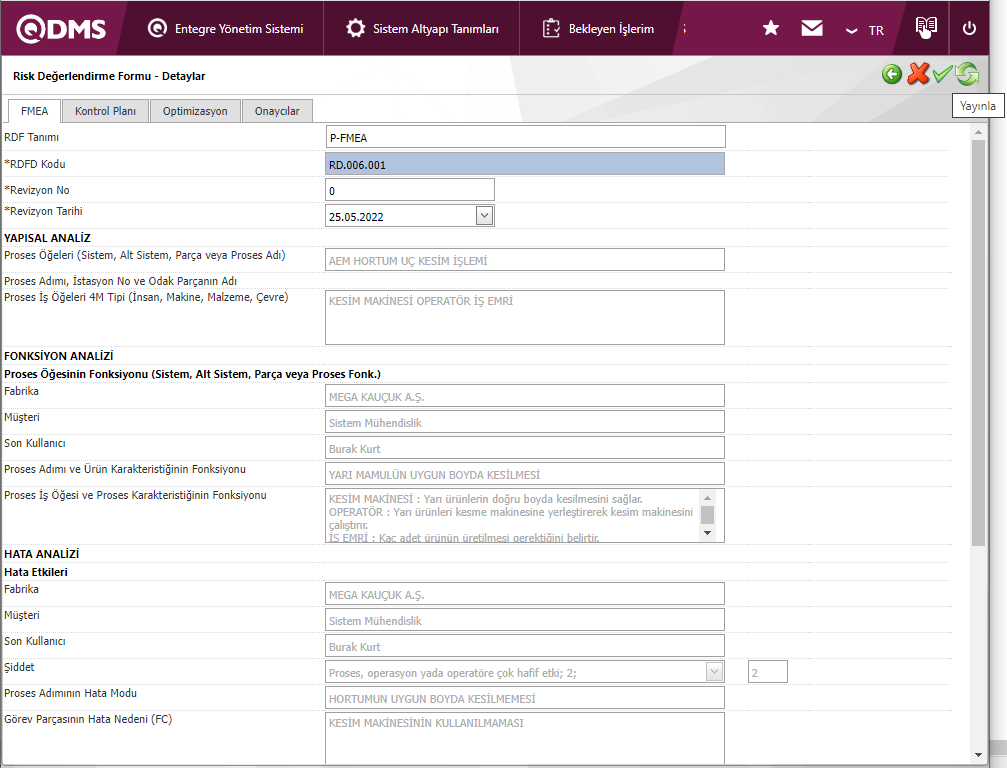Screen dimensions: 1007x768
Task: Click the green back arrow icon
Action: click(x=892, y=75)
